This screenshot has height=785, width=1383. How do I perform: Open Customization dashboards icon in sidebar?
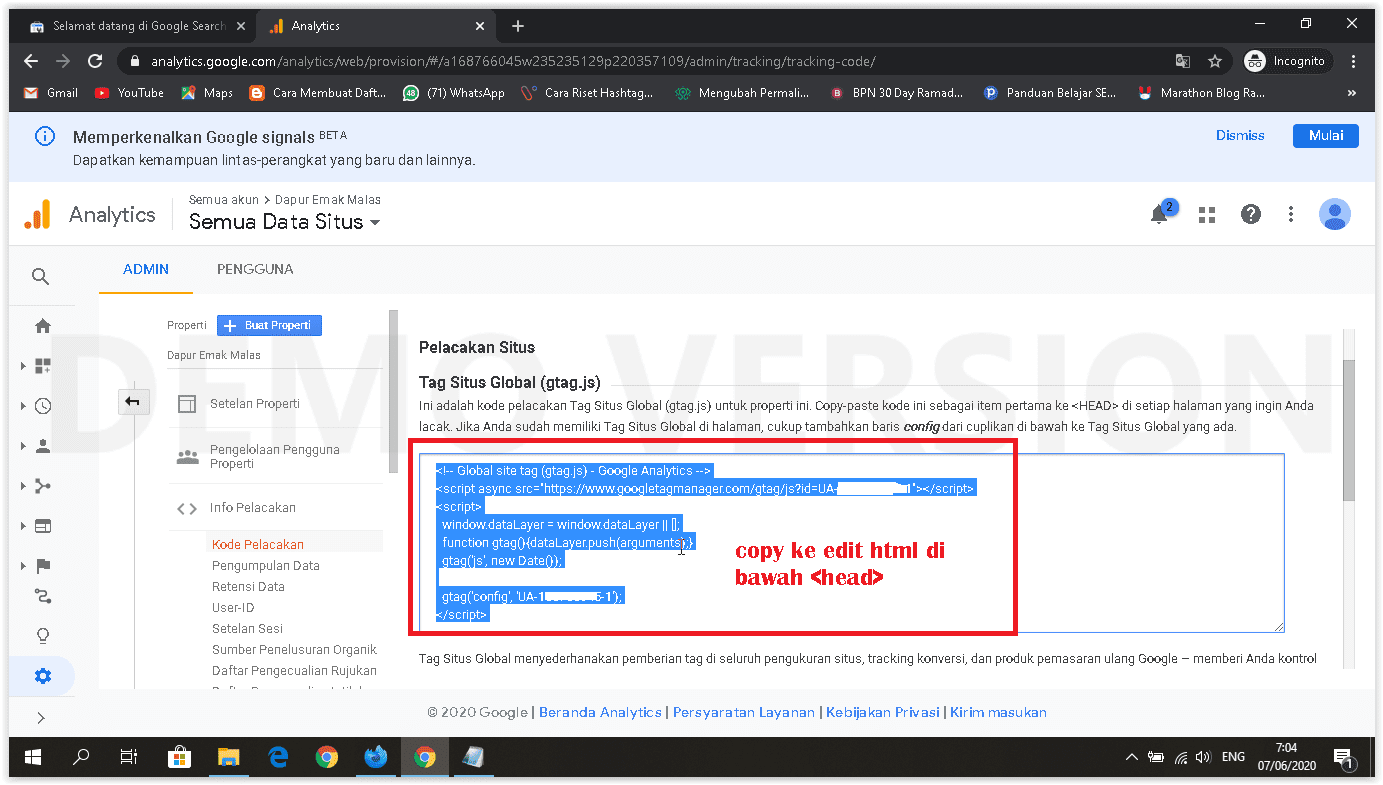tap(42, 366)
